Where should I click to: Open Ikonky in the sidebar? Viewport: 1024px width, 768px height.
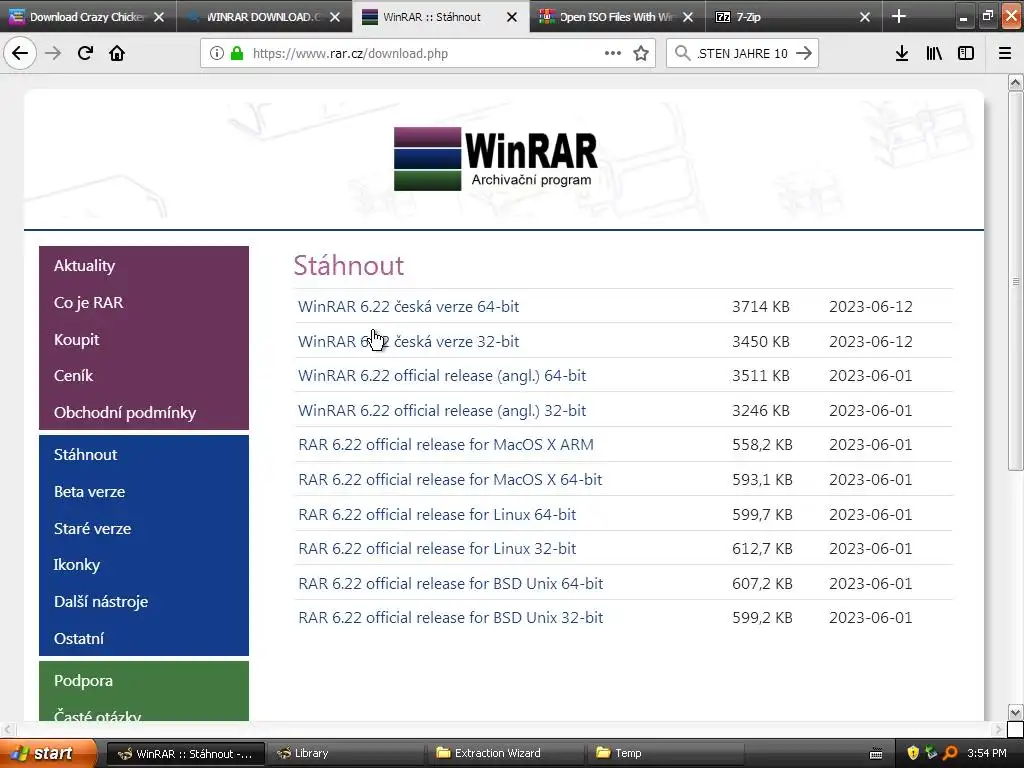pyautogui.click(x=76, y=565)
